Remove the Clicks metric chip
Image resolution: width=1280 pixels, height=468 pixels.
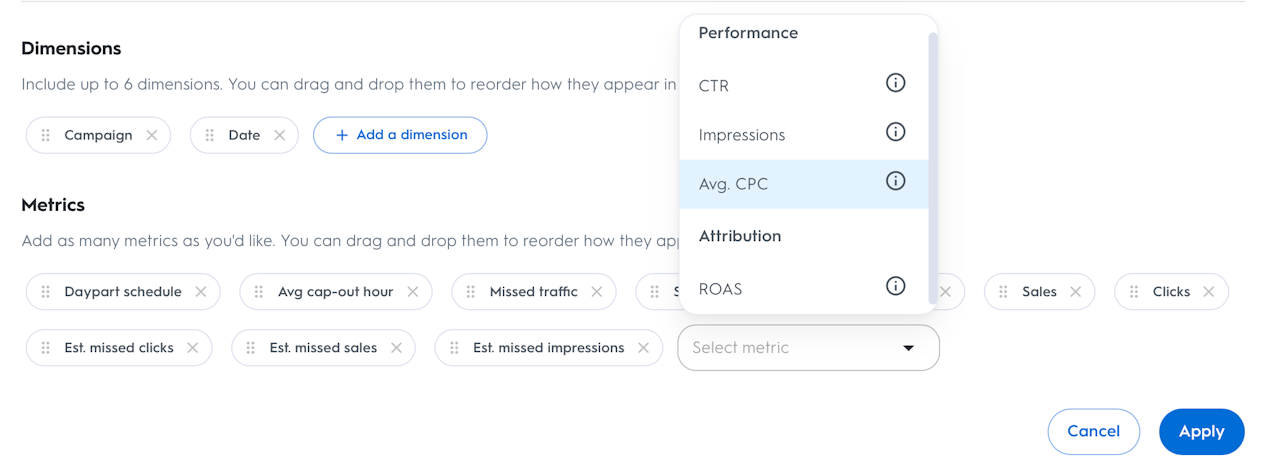[1209, 292]
